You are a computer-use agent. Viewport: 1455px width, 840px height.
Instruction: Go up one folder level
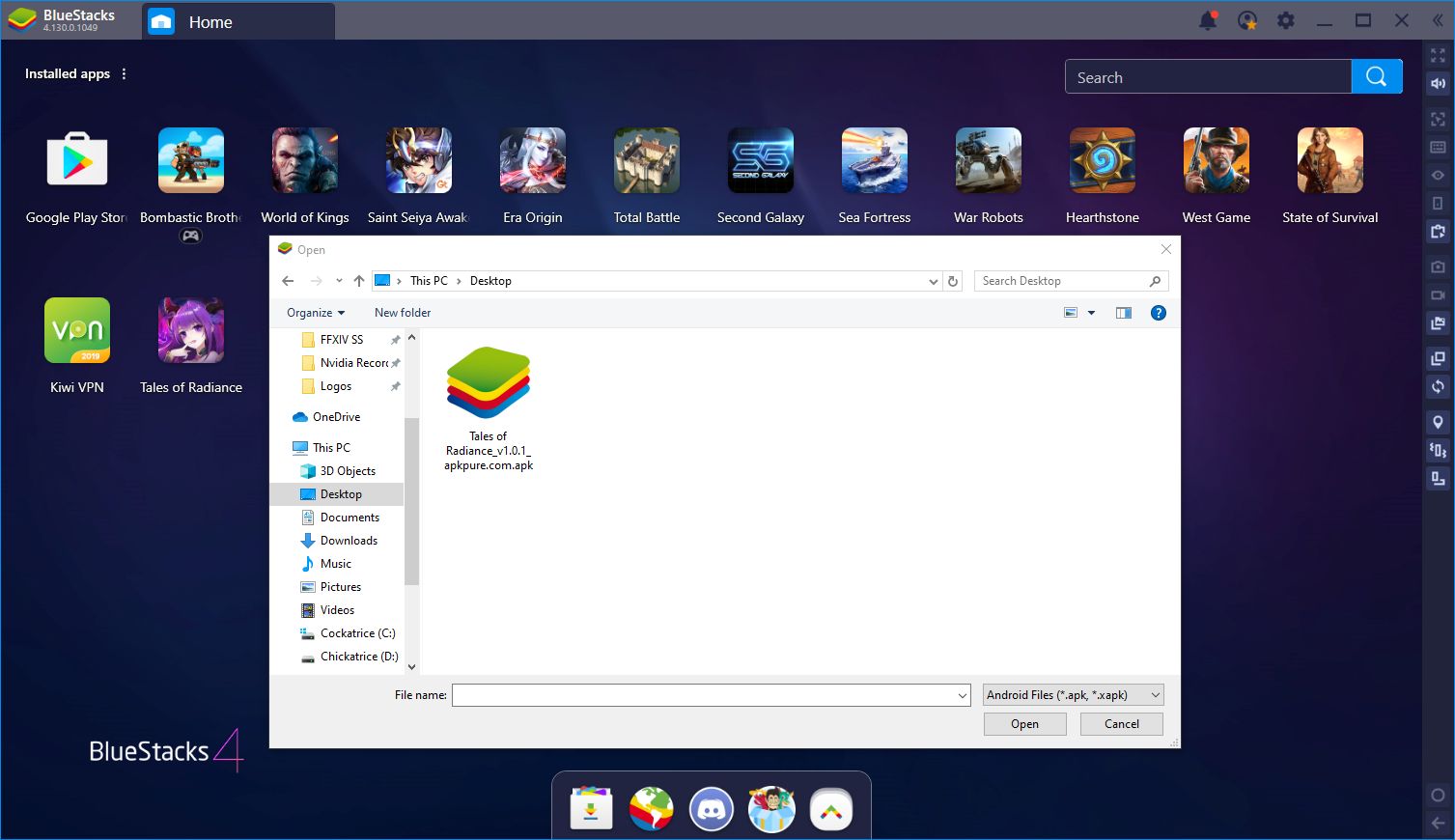coord(359,281)
